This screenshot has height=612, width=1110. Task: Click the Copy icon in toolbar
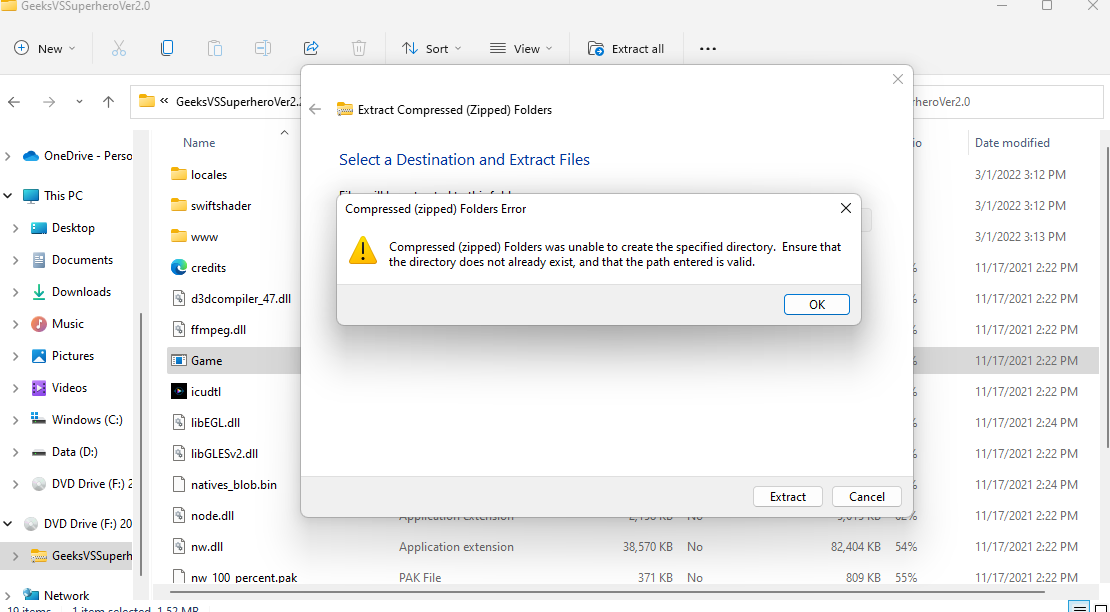(x=167, y=48)
